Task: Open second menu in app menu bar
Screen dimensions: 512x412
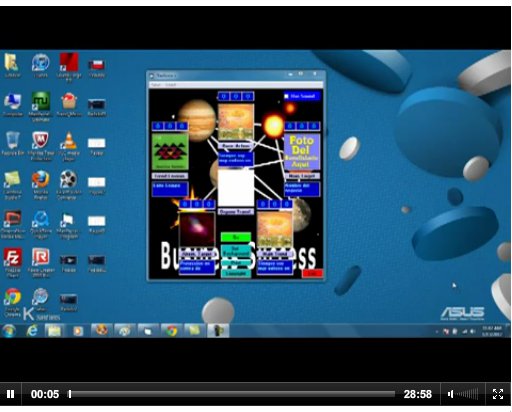Action: coord(170,85)
